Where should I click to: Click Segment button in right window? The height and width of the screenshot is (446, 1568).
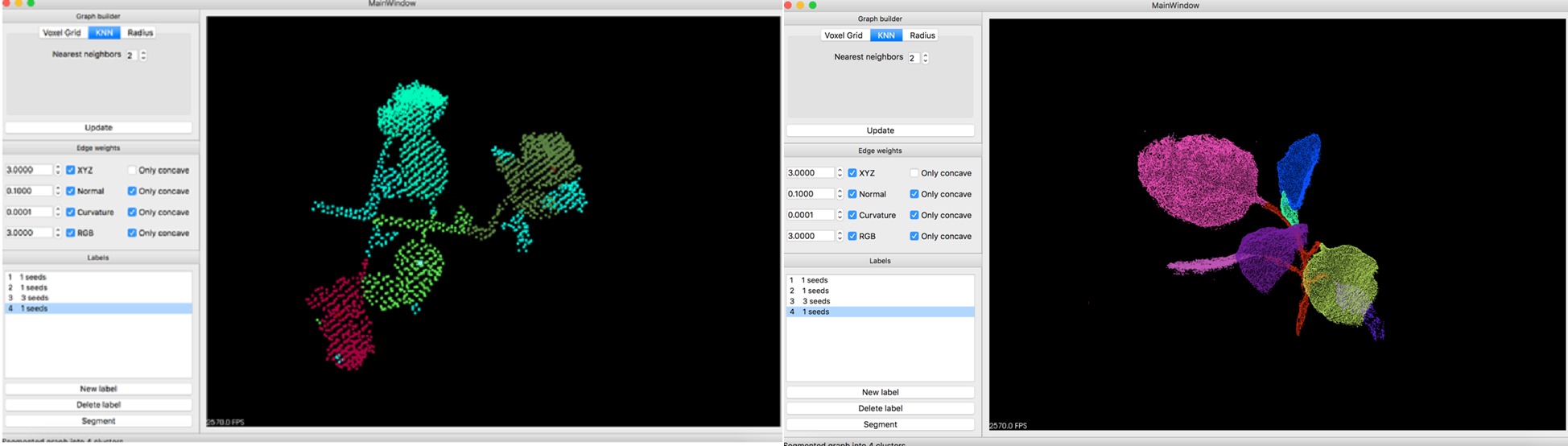pos(880,424)
